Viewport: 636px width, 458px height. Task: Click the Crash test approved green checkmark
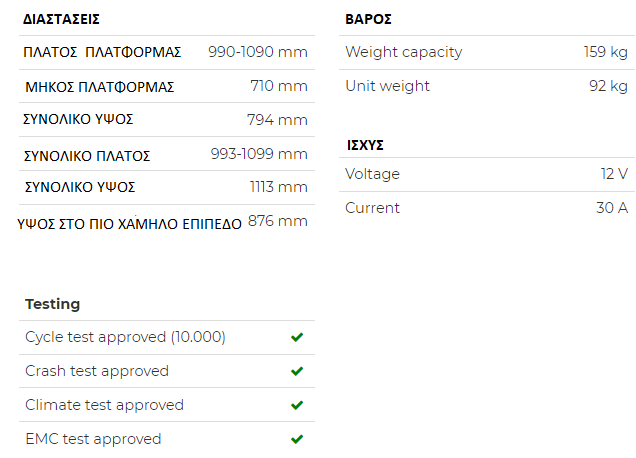[297, 371]
